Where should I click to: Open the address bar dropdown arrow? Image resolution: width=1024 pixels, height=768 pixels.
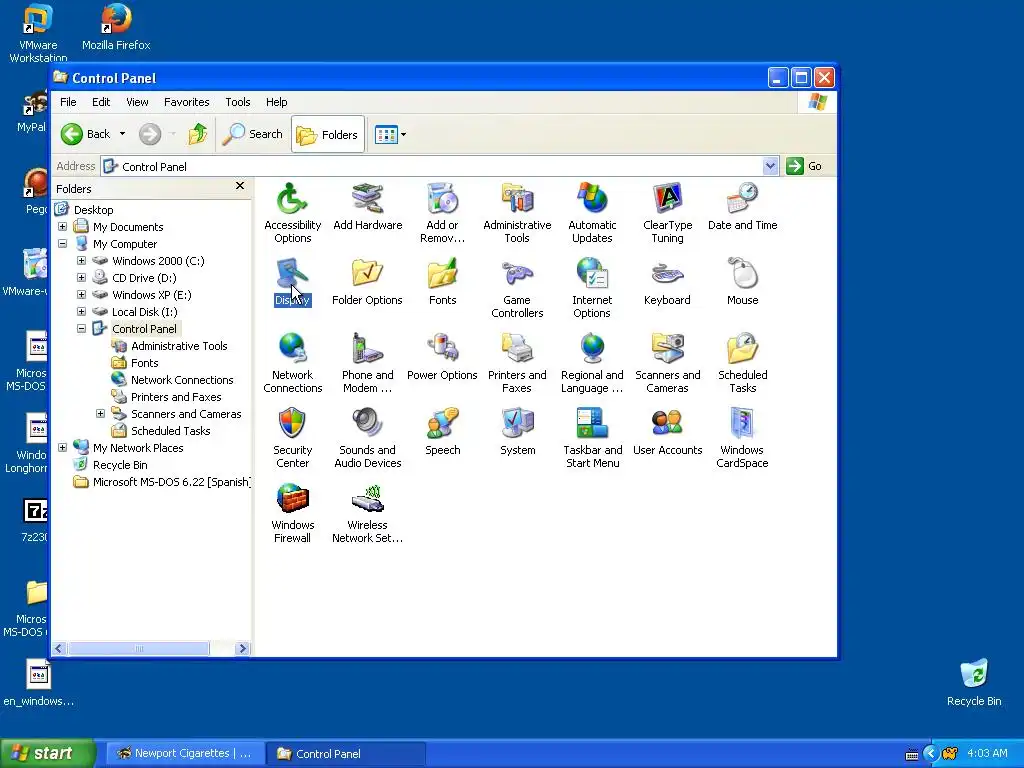click(770, 166)
